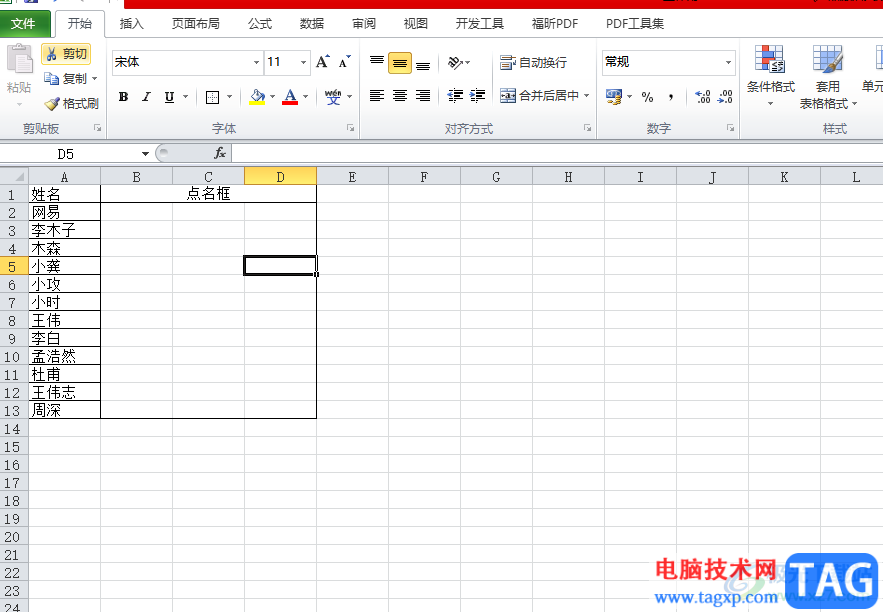883x612 pixels.
Task: Select column header E
Action: (x=352, y=177)
